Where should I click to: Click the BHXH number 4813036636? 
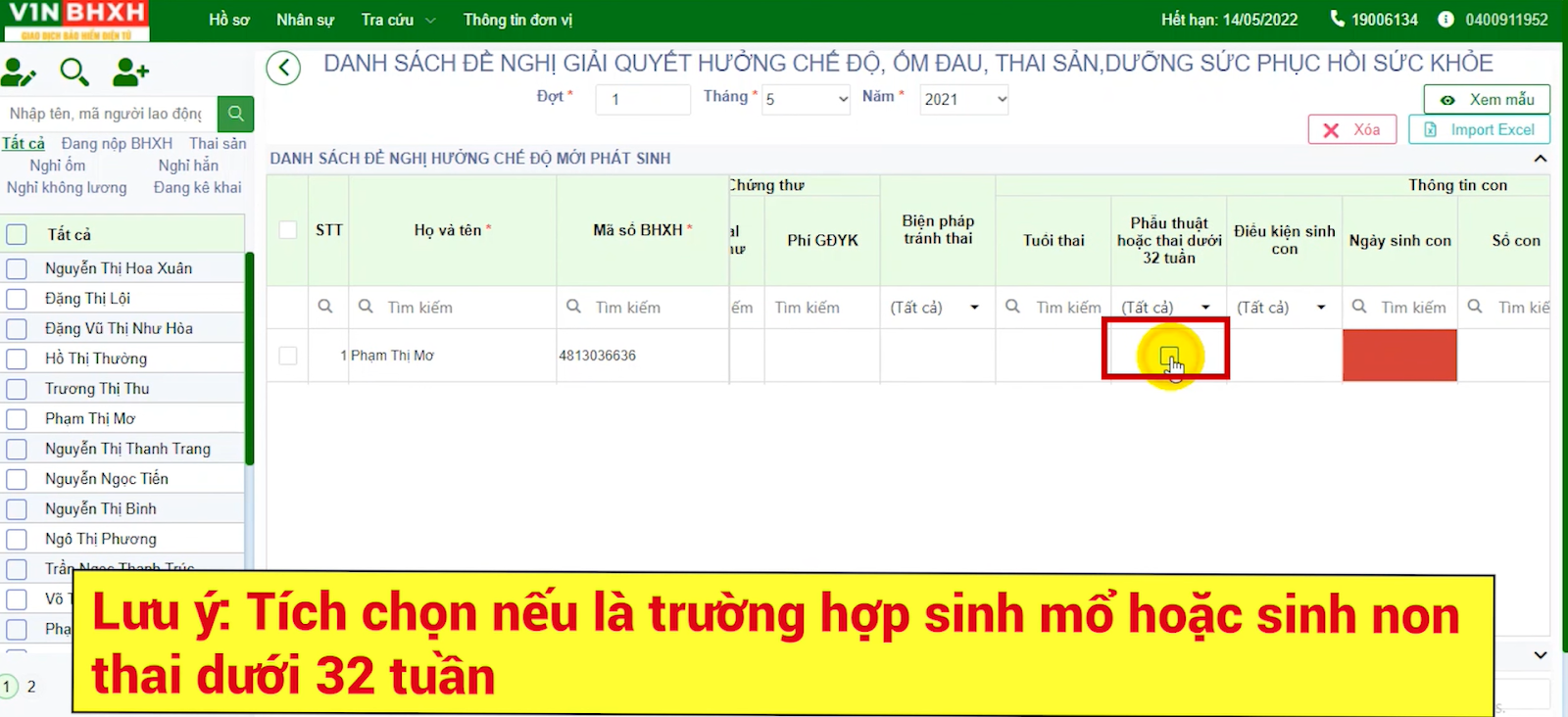(598, 356)
